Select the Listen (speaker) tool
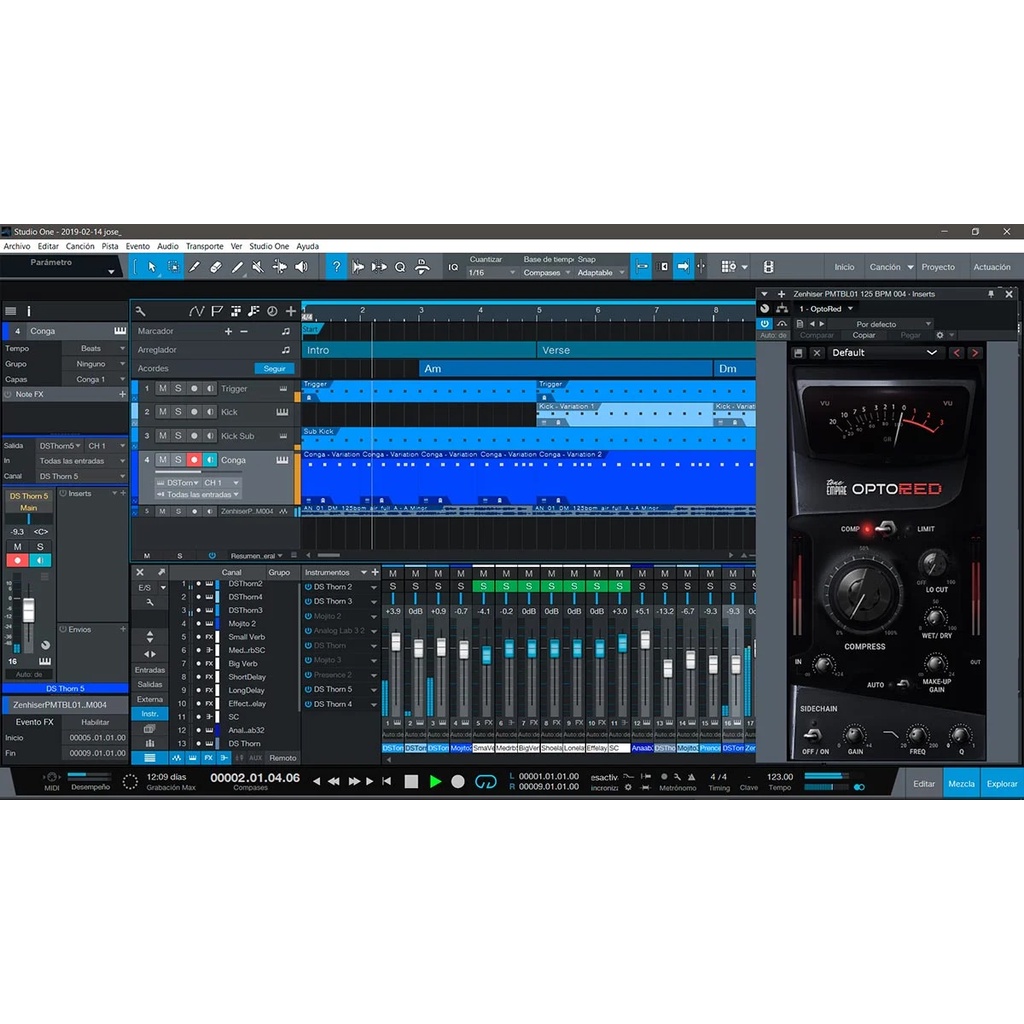 coord(301,267)
